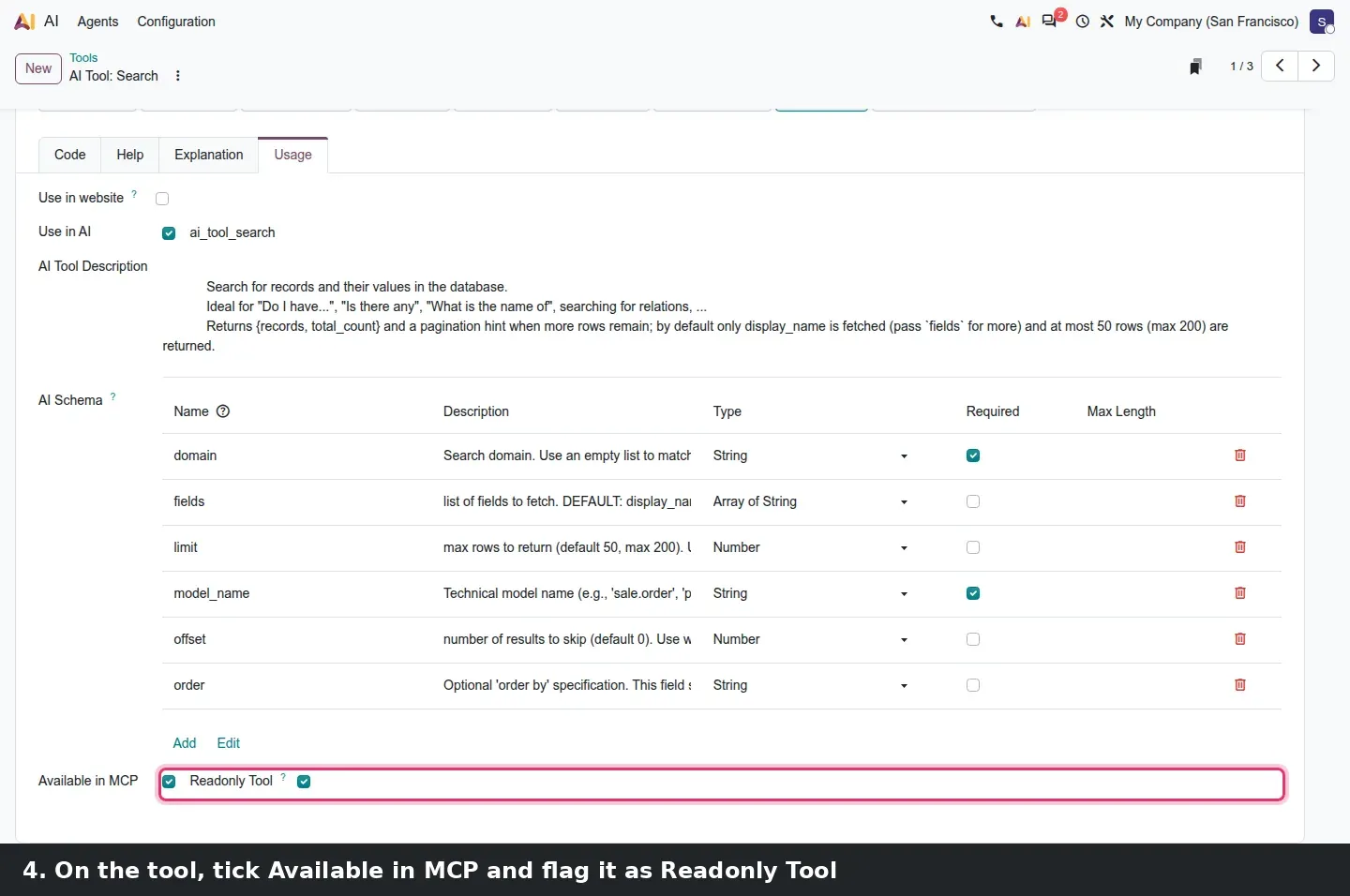Go to previous record arrow
The image size is (1350, 896).
coord(1280,66)
